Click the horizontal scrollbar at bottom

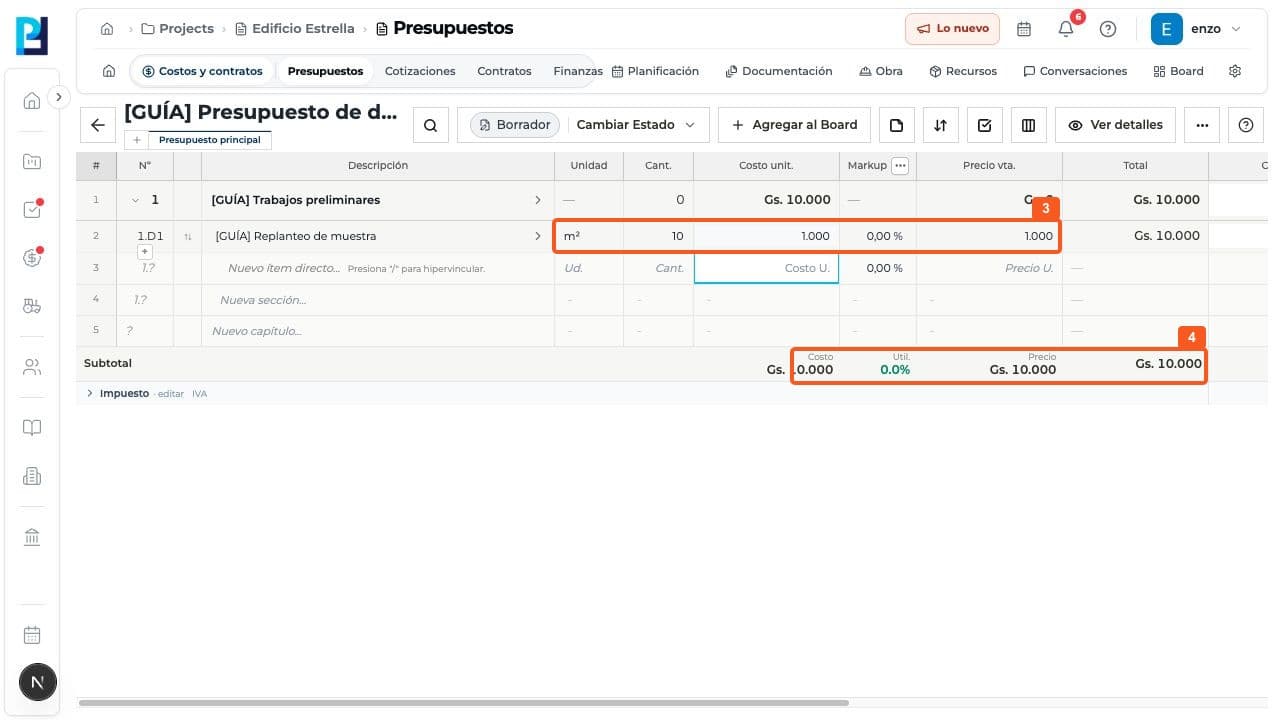click(x=464, y=703)
